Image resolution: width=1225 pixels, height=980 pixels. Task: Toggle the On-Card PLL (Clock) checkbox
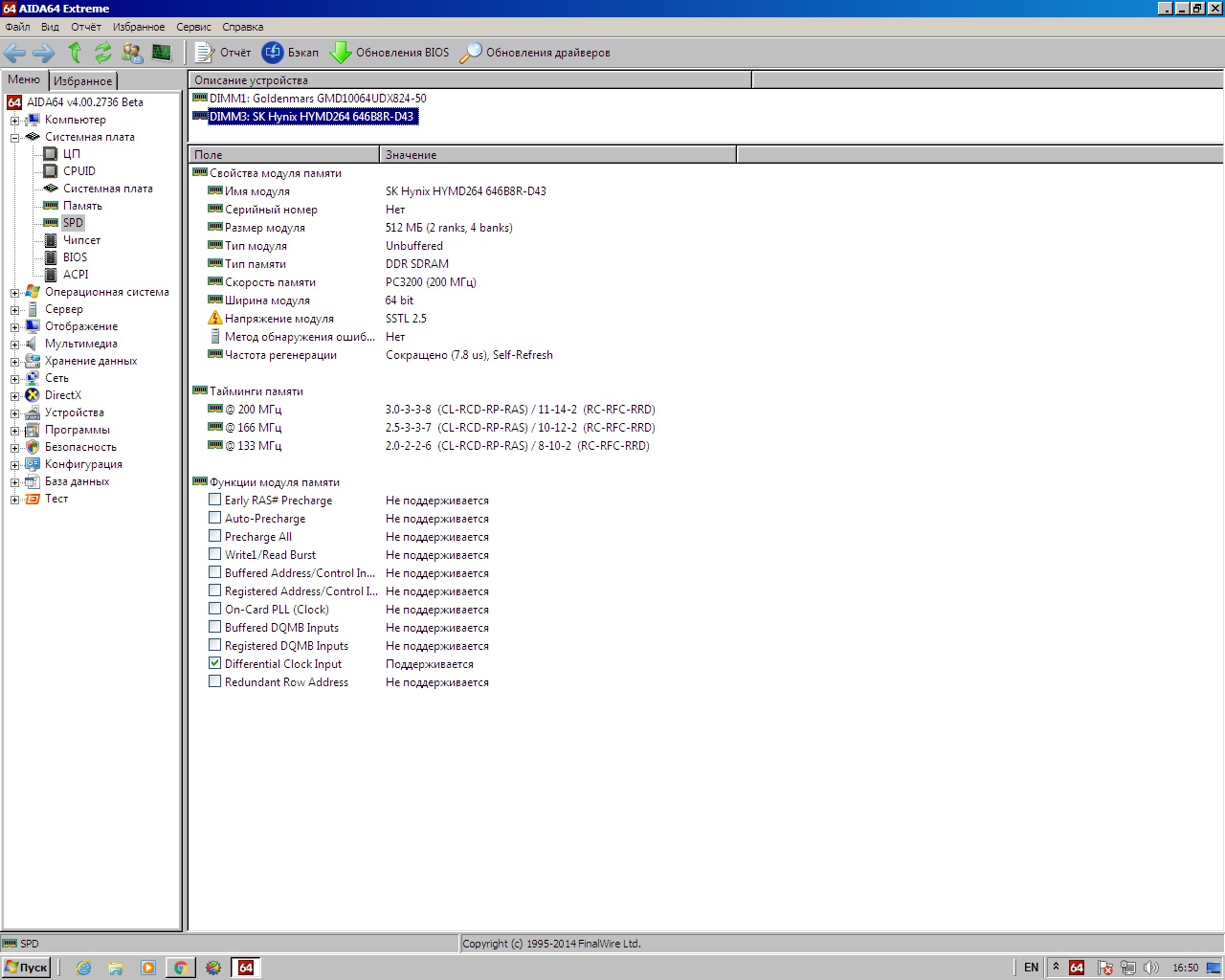point(215,609)
